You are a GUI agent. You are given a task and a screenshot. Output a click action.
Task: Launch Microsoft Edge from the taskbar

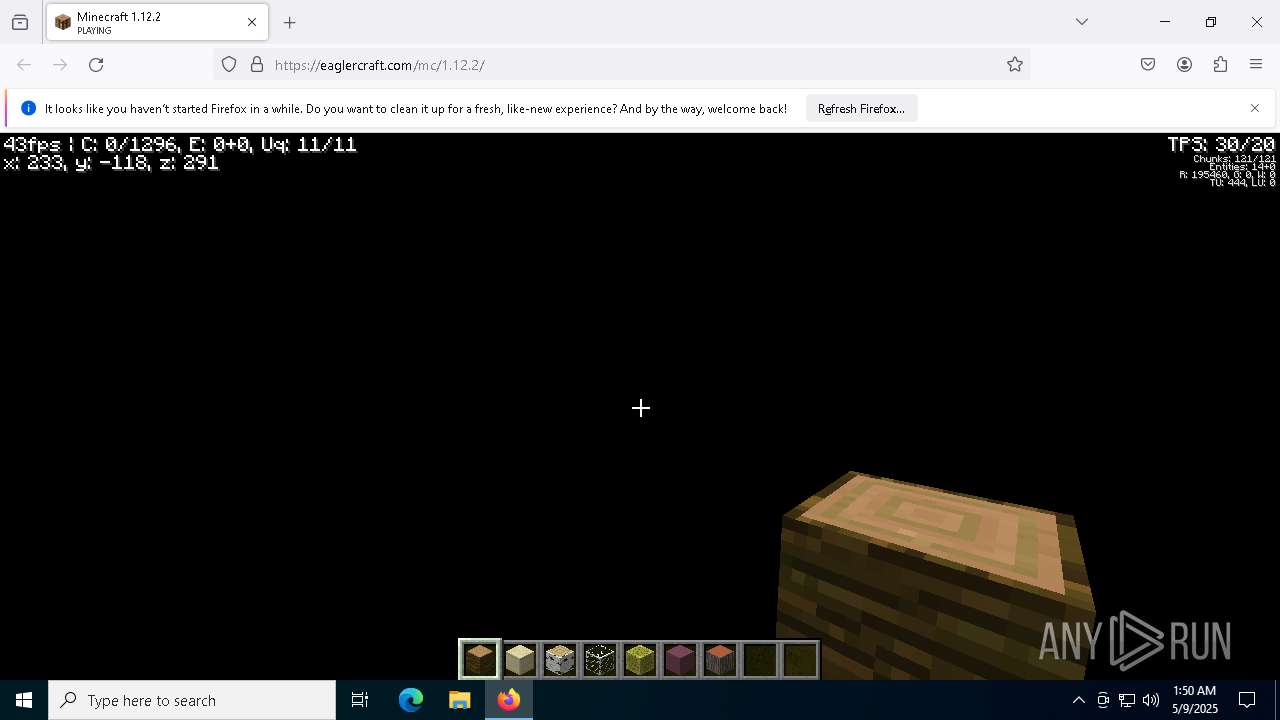click(411, 700)
